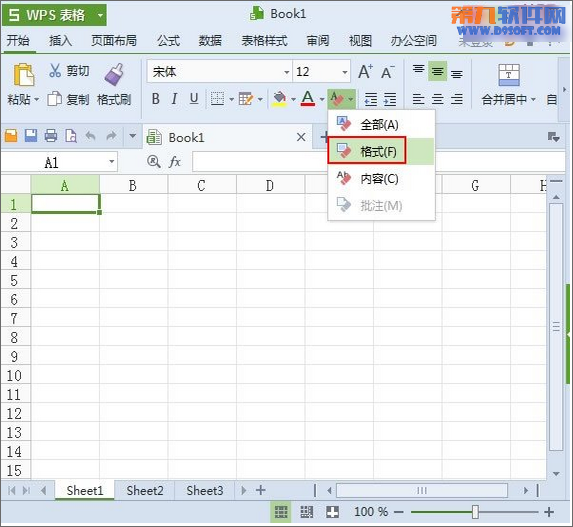
Task: Switch to the Sheet2 tab
Action: 145,490
